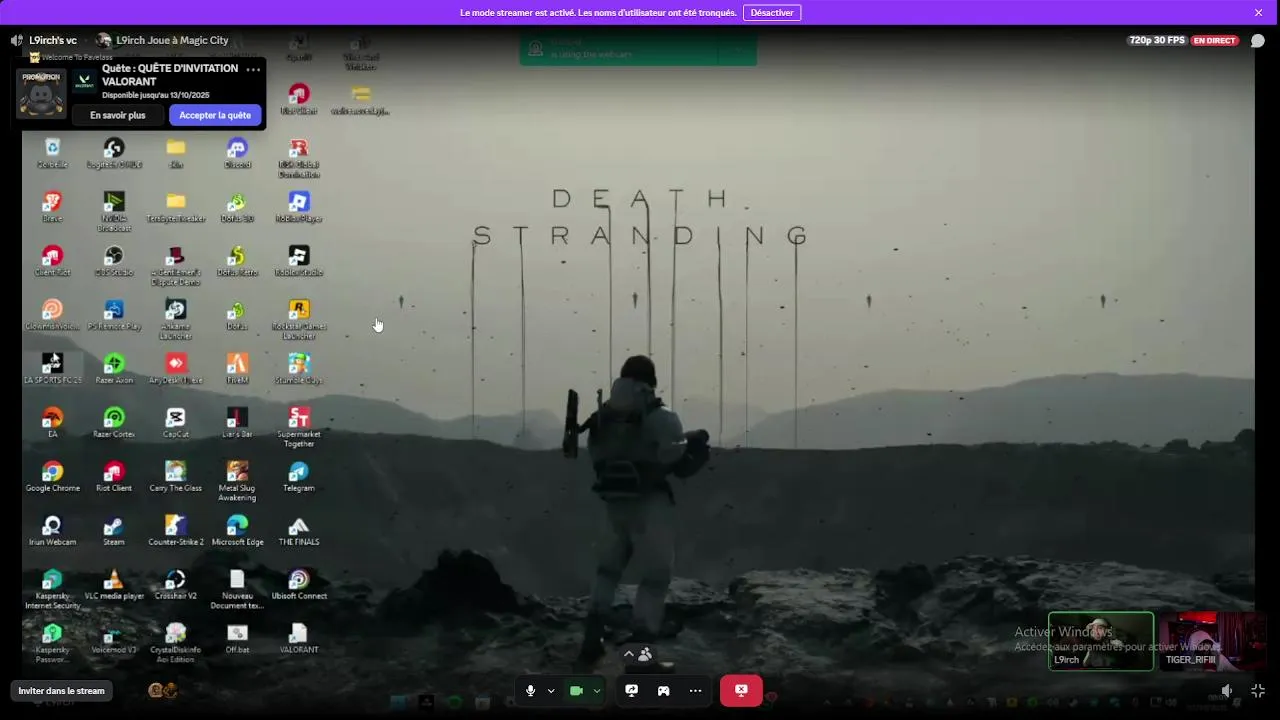
Task: Click Ubisoft Connect desktop icon
Action: click(298, 585)
